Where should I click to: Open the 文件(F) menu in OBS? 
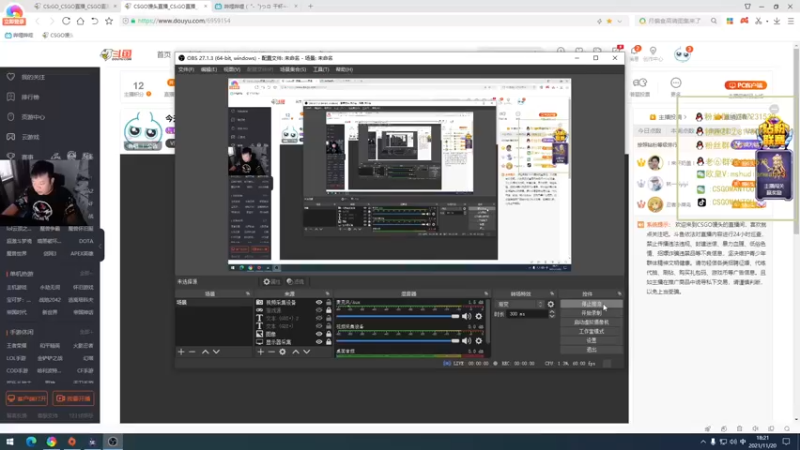coord(186,69)
